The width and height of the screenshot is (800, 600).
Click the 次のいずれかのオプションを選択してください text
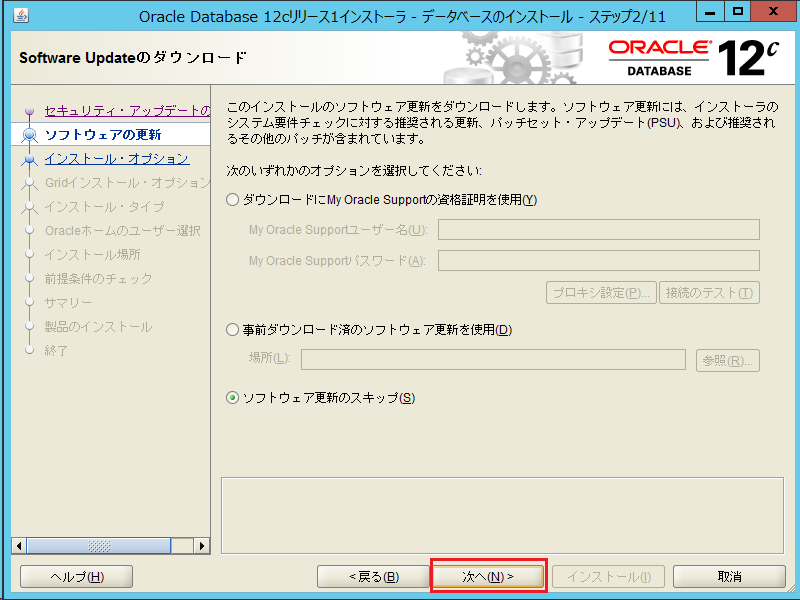pos(354,170)
